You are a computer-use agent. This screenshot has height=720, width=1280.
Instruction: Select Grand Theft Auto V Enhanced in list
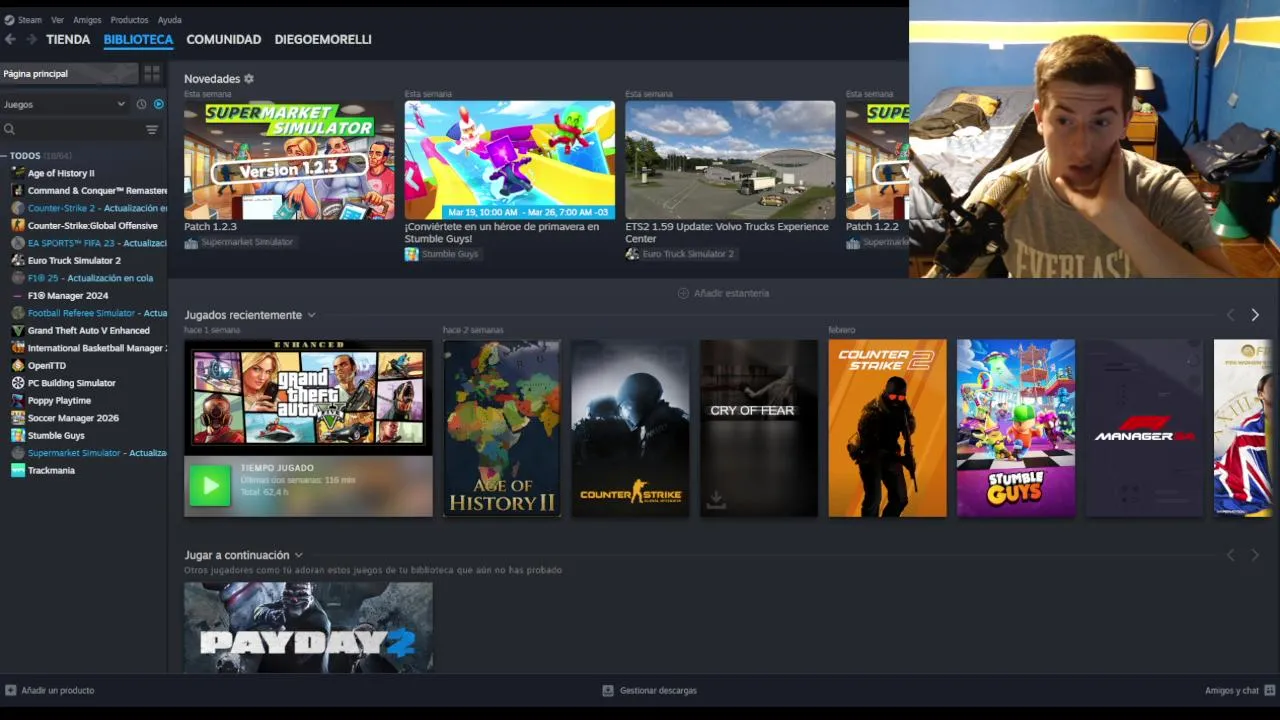tap(88, 330)
